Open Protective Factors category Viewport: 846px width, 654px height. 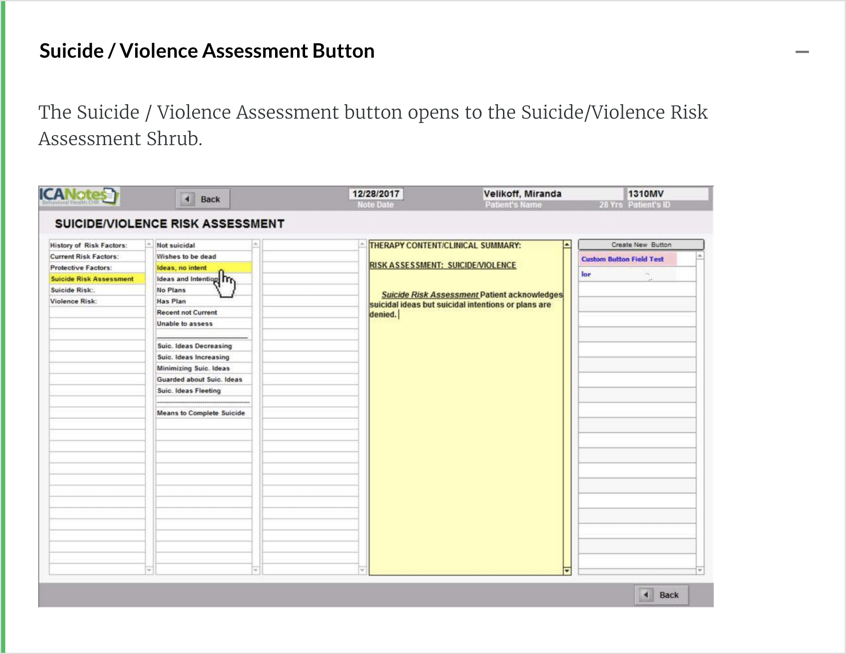82,268
